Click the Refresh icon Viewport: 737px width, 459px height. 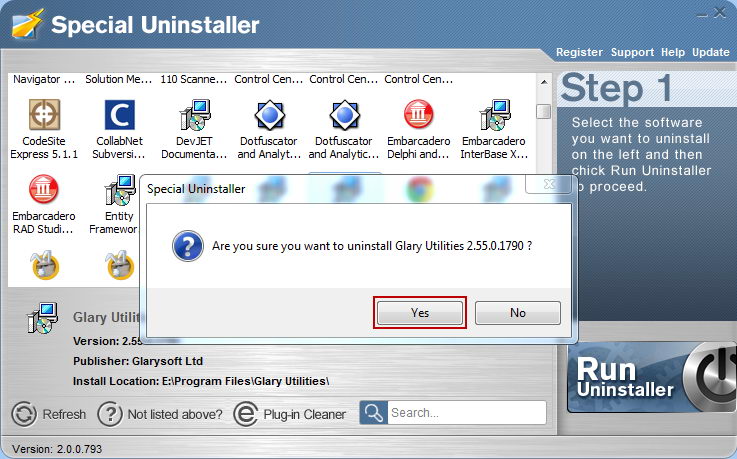click(x=24, y=414)
